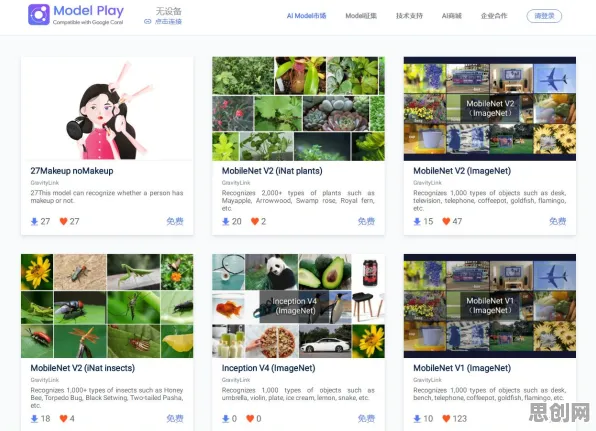Viewport: 596px width, 431px height.
Task: Click the 无设备 device status text
Action: [168, 11]
